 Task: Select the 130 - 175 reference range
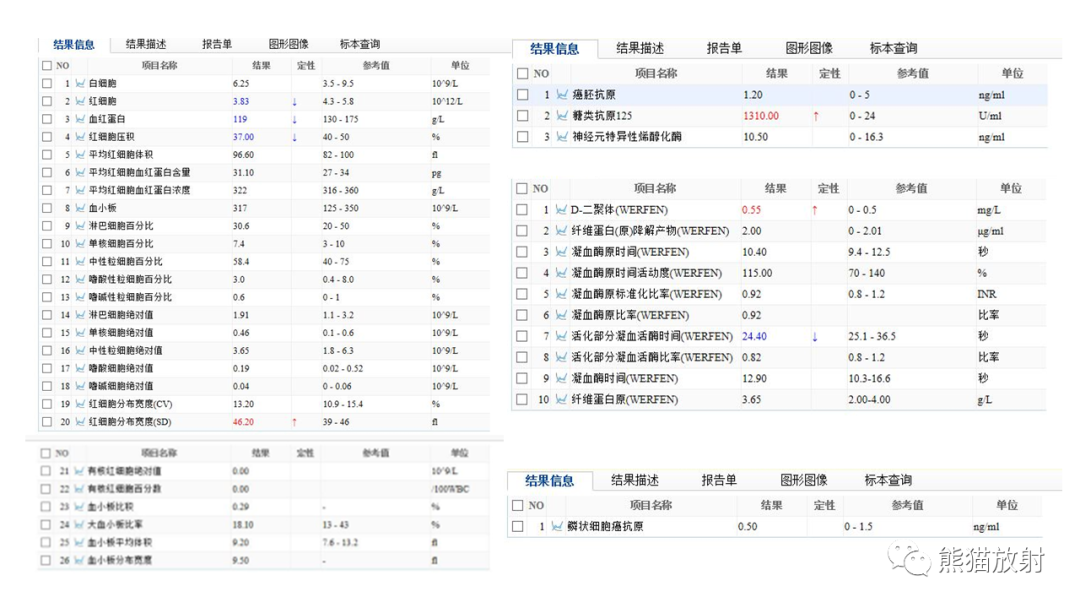pos(340,119)
